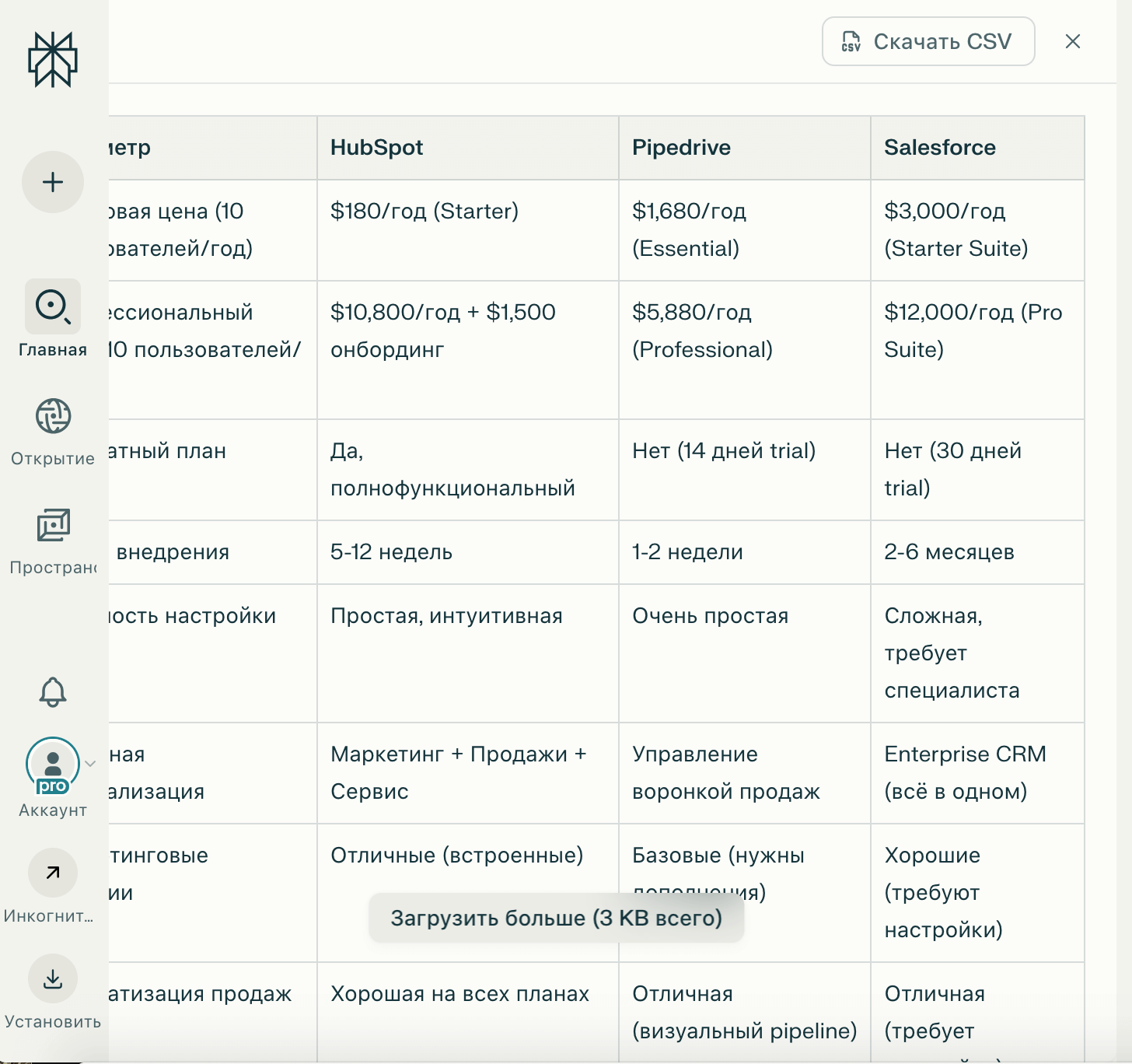Viewport: 1132px width, 1064px height.
Task: Click the 2-6 месяцев Salesforce cell
Action: 949,552
